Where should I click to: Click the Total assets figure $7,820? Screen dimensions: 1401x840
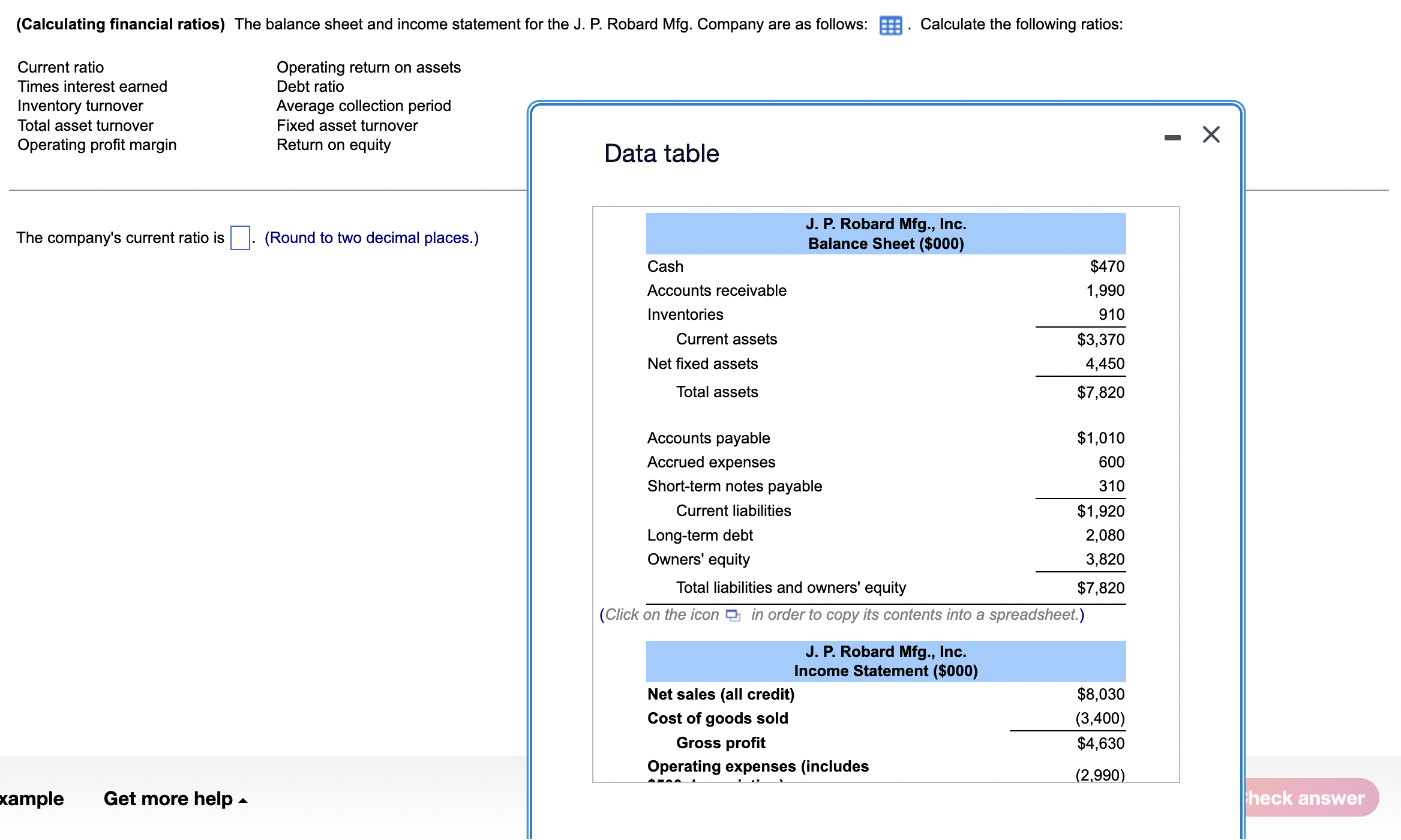pyautogui.click(x=1101, y=392)
